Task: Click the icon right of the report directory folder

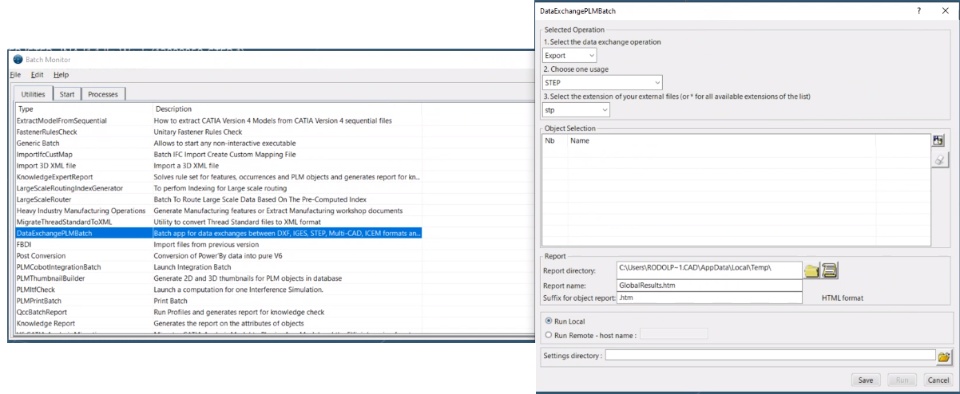Action: [x=830, y=270]
